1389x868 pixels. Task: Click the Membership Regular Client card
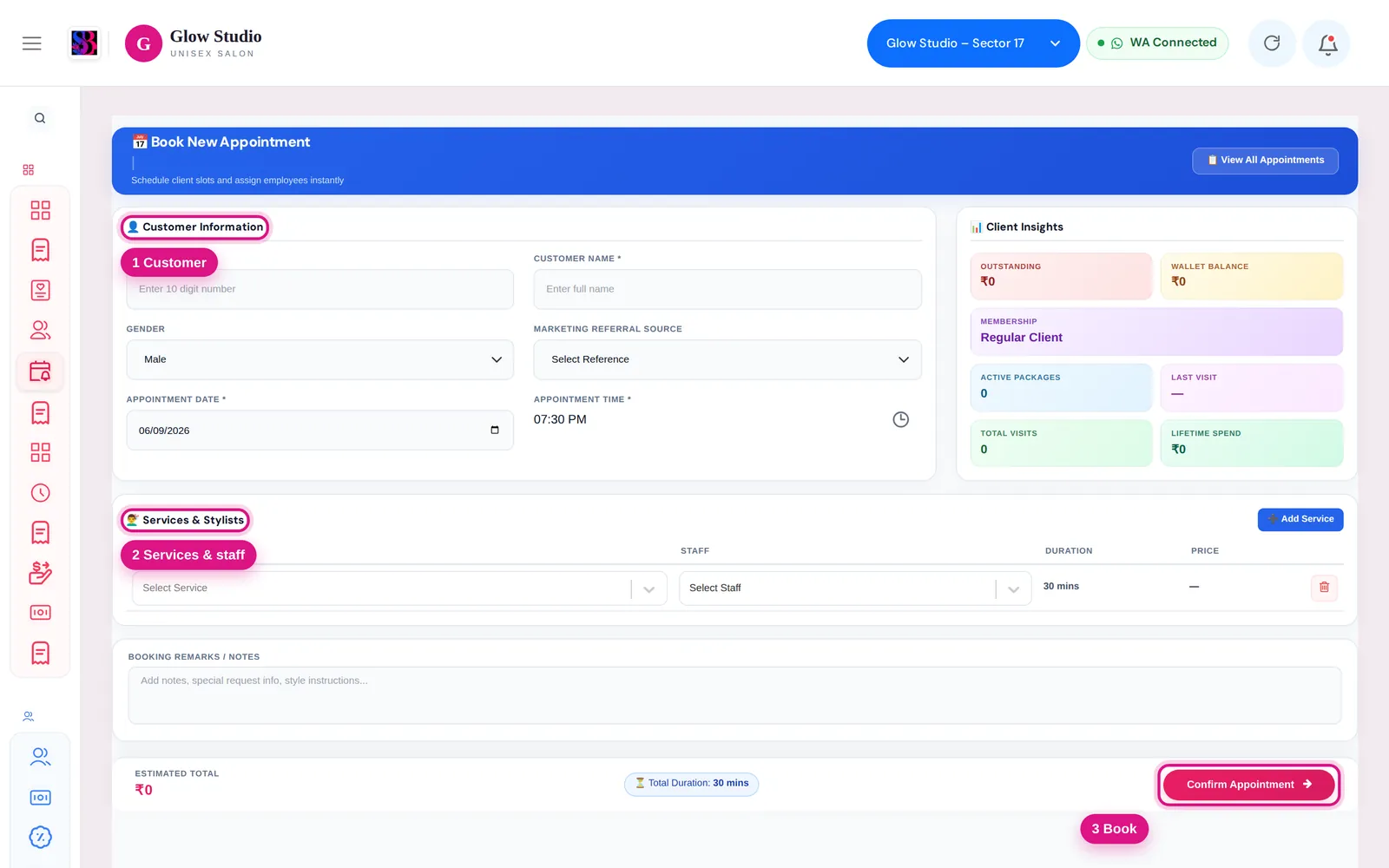1156,332
